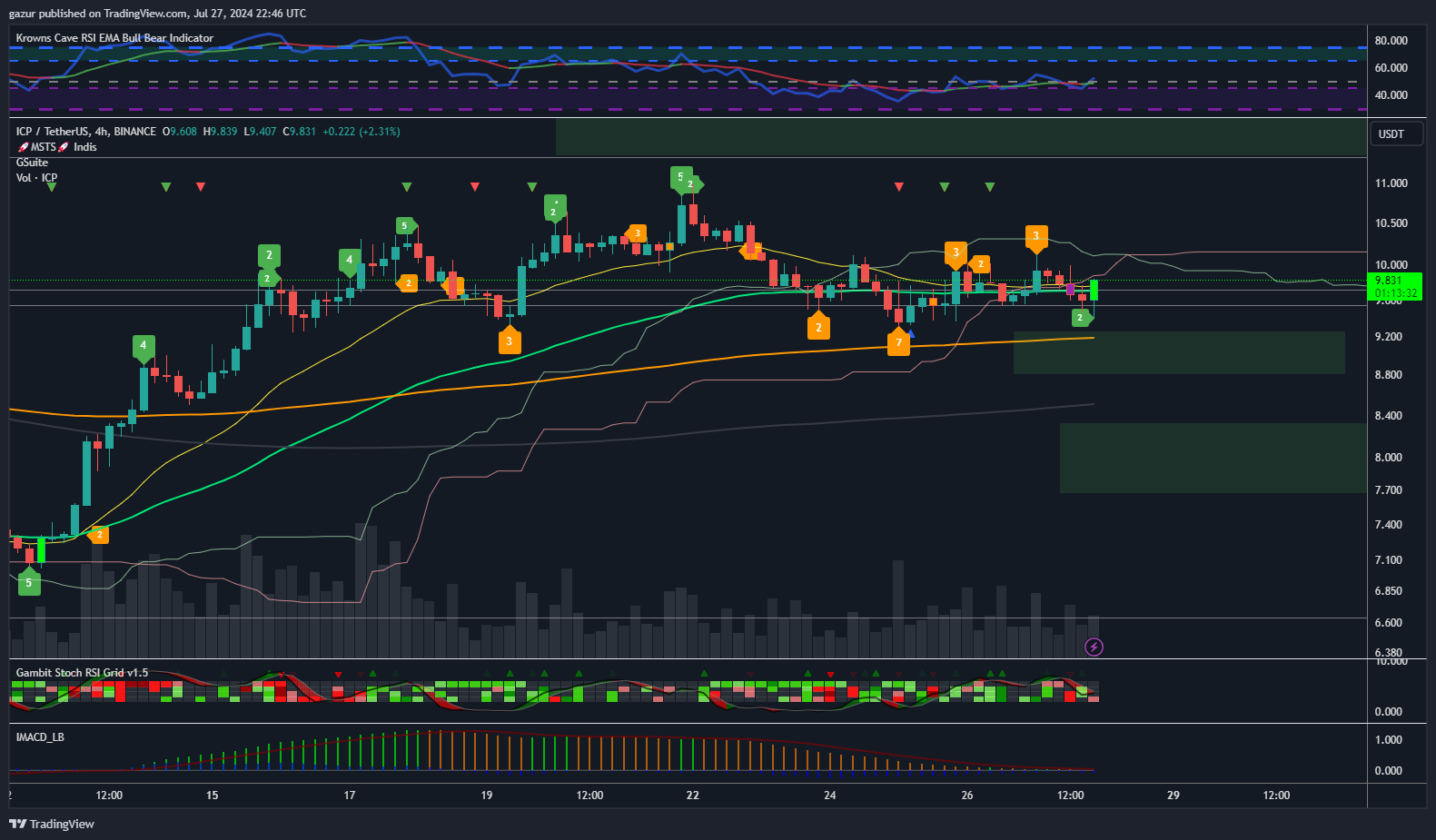1436x840 pixels.
Task: Click 0.000 on the Gambit Stoch RSI scale
Action: 1388,712
